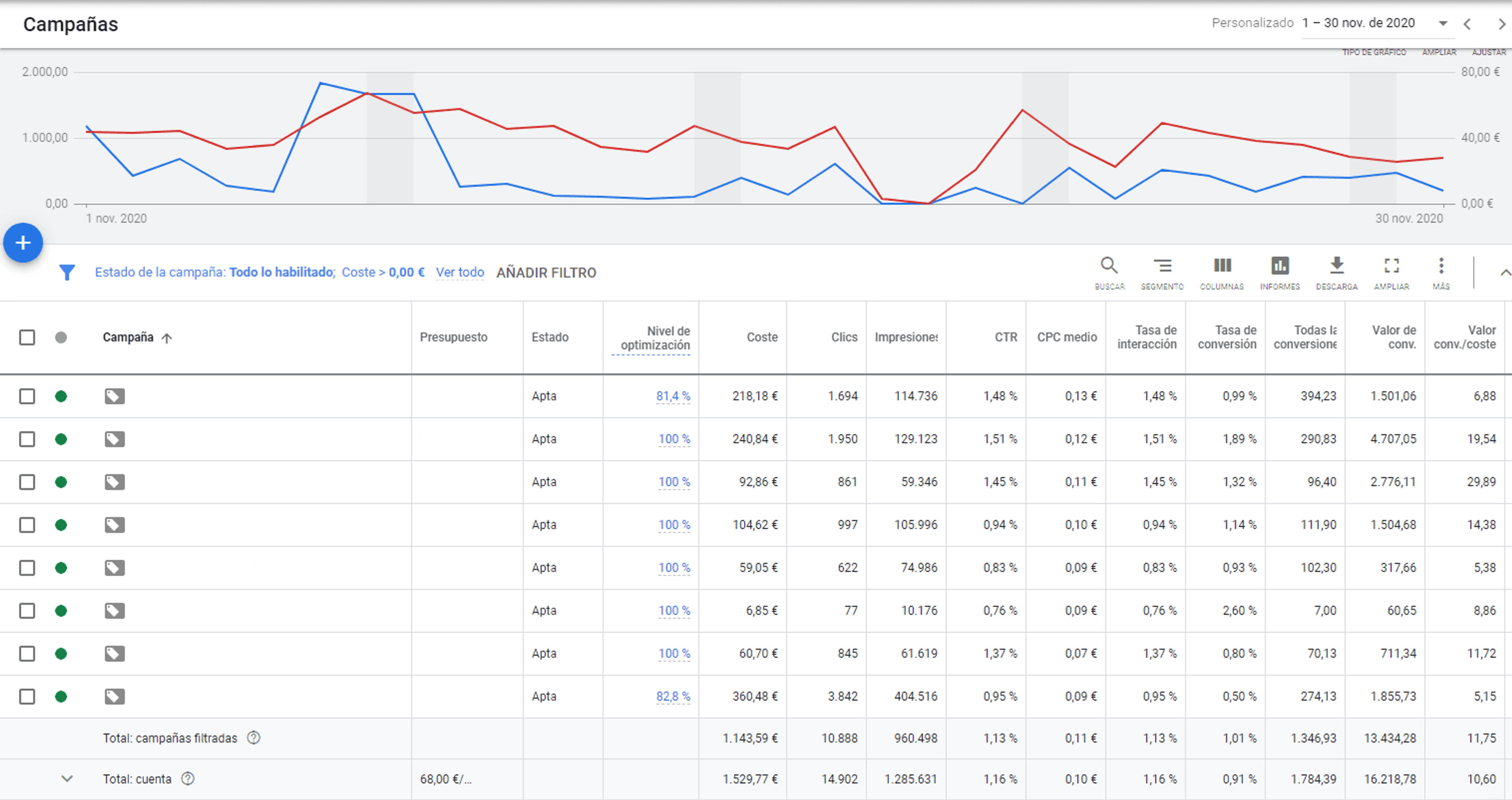Click campaign tag icon in 240,84 € row
The height and width of the screenshot is (800, 1512).
[x=115, y=439]
